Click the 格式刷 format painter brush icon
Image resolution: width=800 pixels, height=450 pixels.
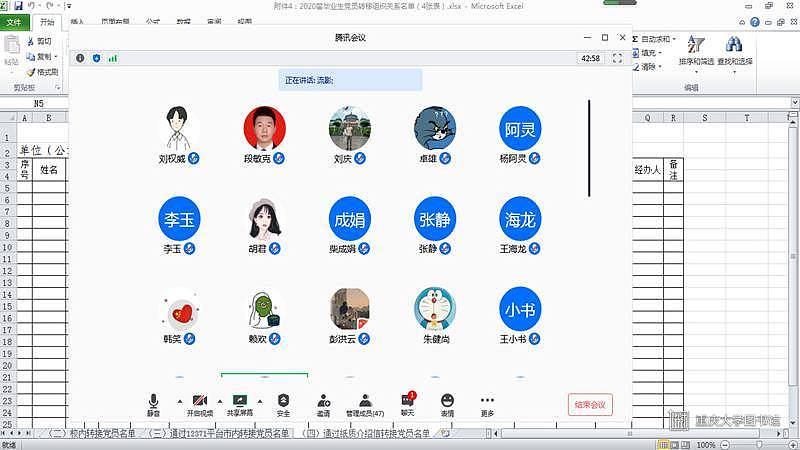click(x=31, y=72)
